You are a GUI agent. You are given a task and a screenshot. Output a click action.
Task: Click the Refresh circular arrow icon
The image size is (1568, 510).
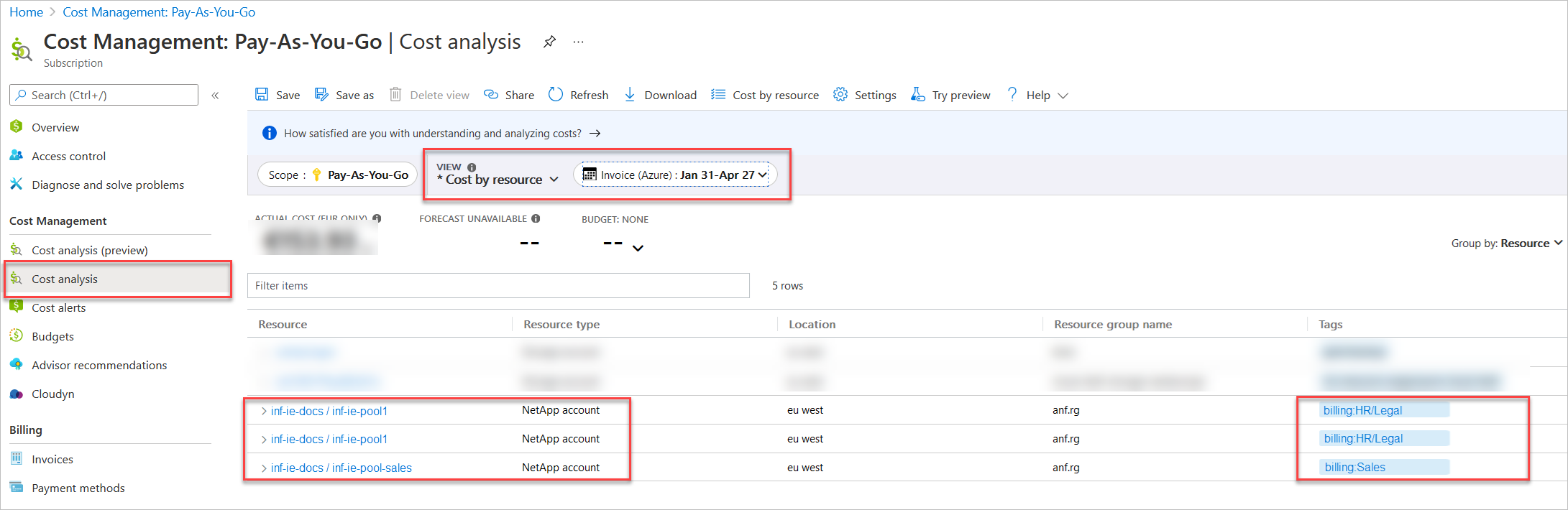click(556, 95)
